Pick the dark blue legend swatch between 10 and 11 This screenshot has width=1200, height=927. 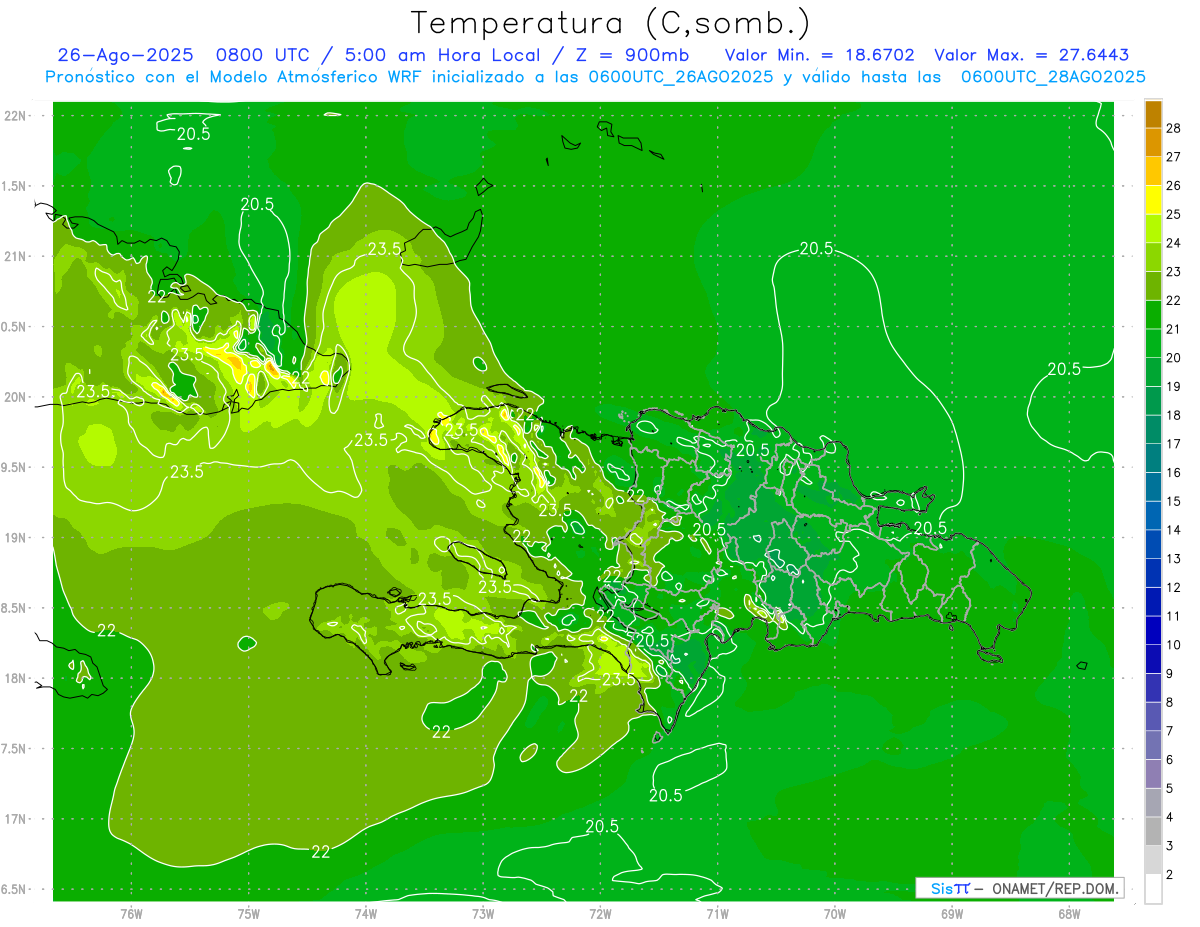tap(1153, 630)
